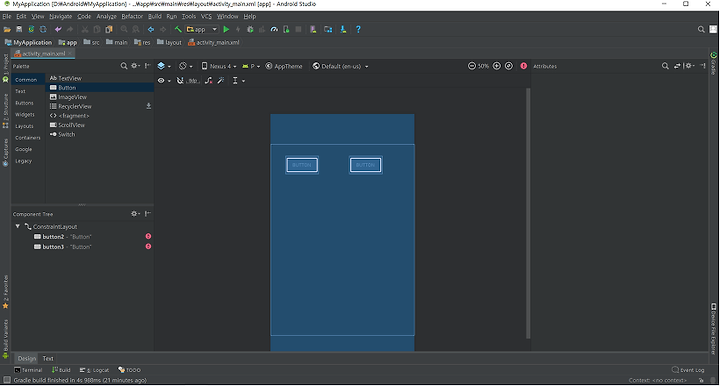
Task: Open the Terminal tool window
Action: click(28, 370)
